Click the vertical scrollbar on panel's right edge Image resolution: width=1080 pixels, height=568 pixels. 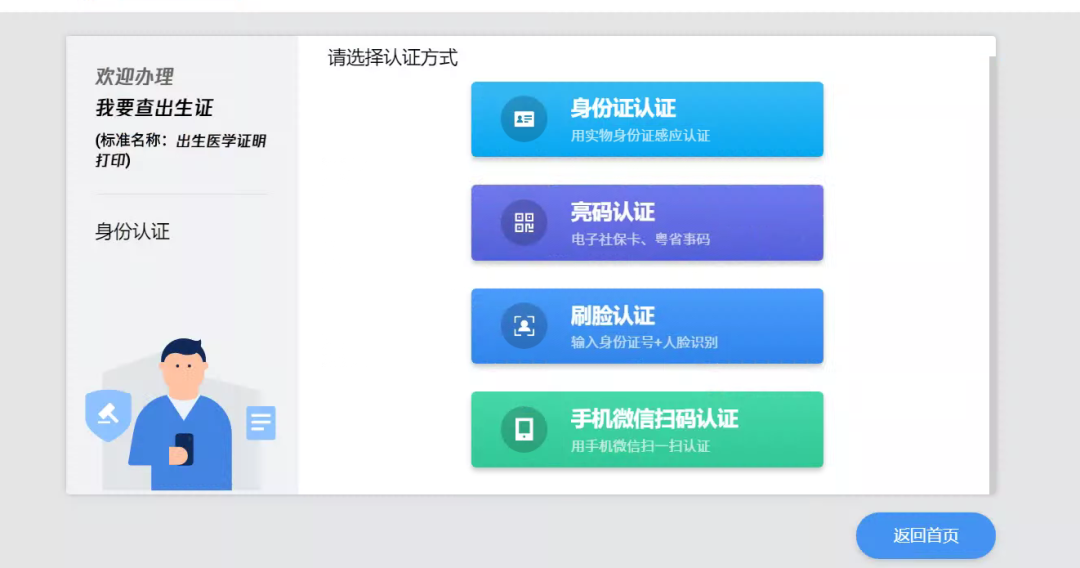pyautogui.click(x=992, y=275)
